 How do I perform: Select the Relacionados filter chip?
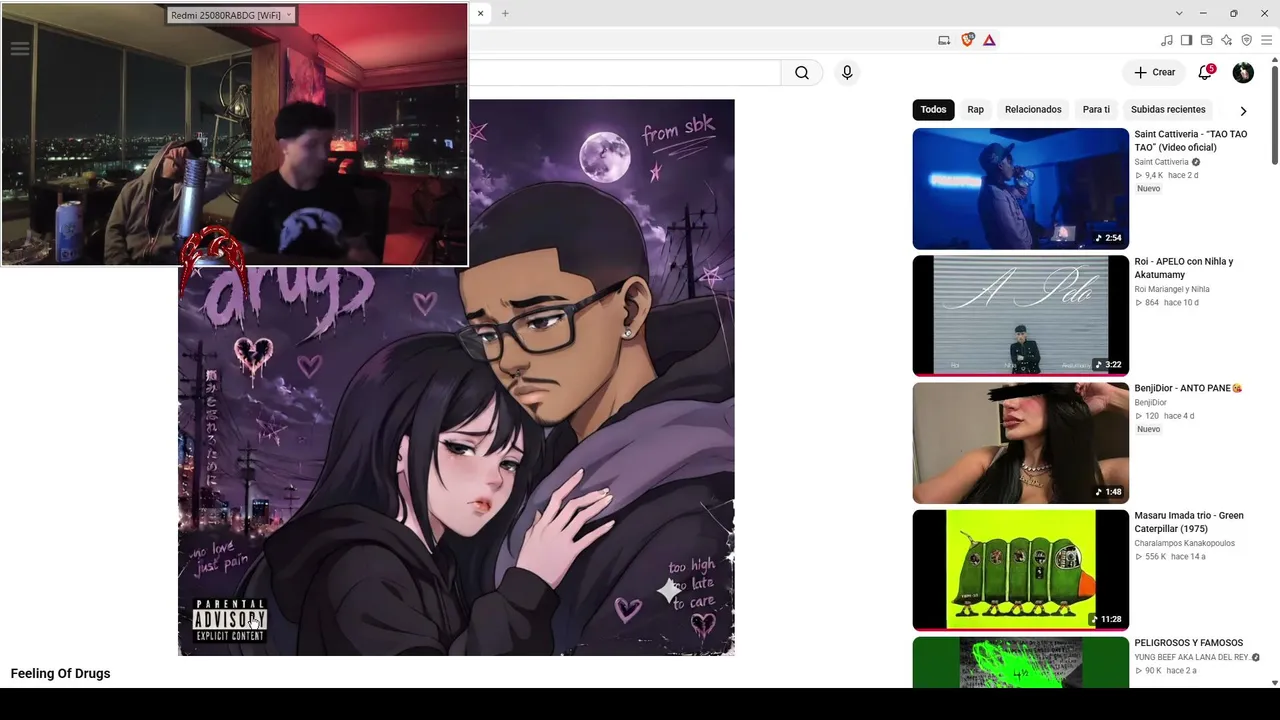1033,110
